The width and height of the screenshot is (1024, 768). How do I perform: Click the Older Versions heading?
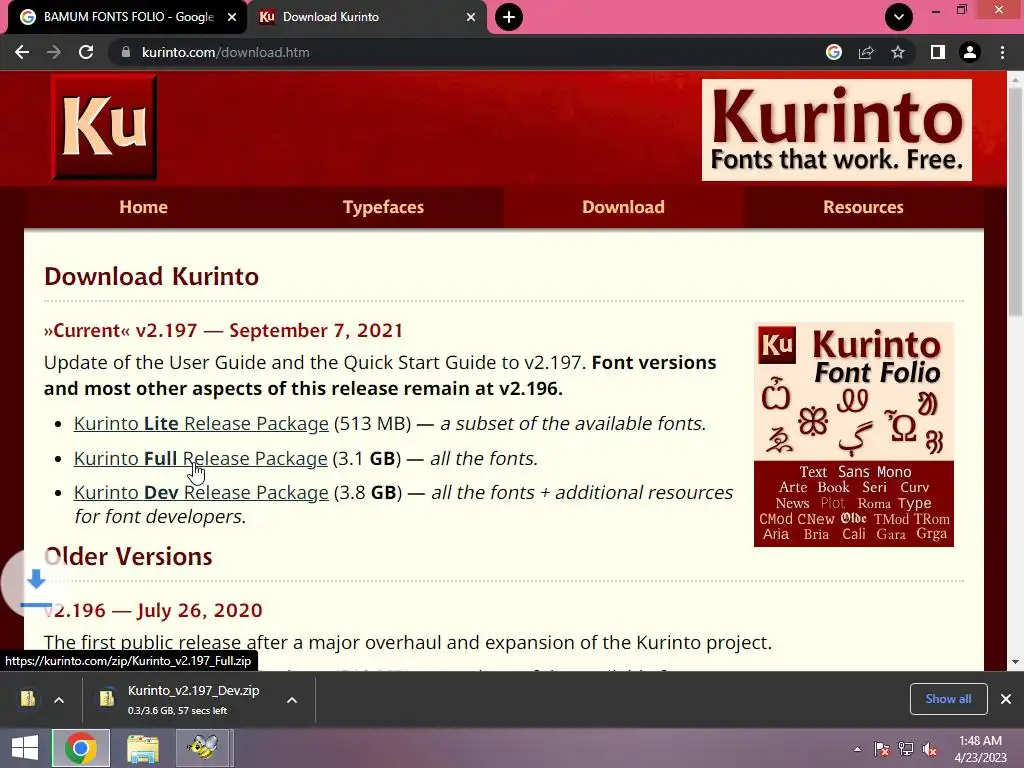point(128,556)
